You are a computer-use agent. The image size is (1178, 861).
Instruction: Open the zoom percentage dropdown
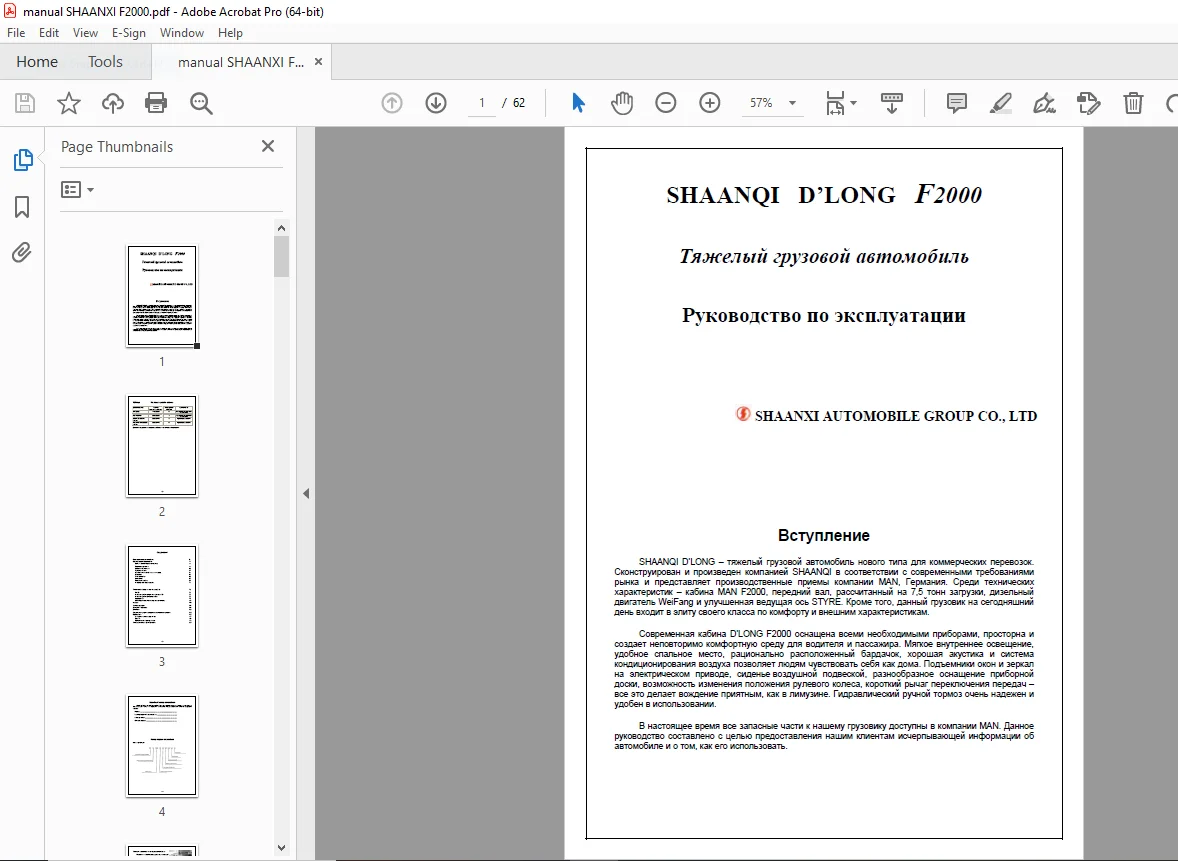tap(792, 103)
